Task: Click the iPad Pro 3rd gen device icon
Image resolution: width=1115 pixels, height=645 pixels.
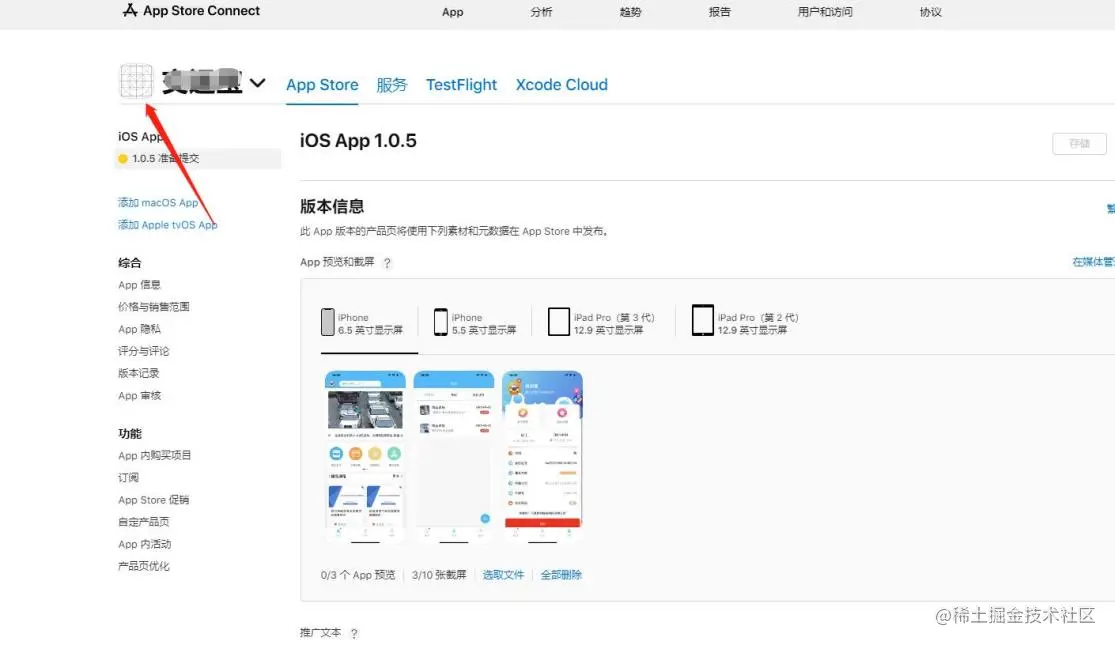Action: [559, 322]
